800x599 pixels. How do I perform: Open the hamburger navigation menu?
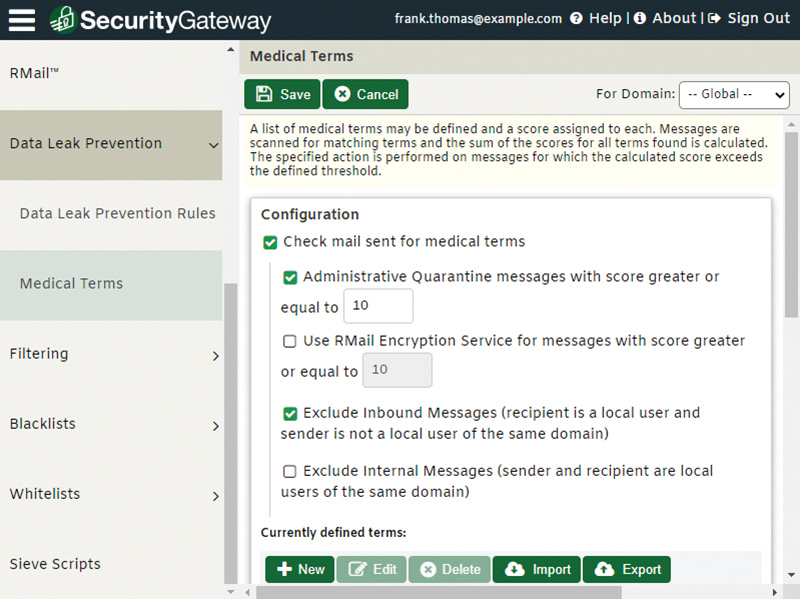click(22, 20)
